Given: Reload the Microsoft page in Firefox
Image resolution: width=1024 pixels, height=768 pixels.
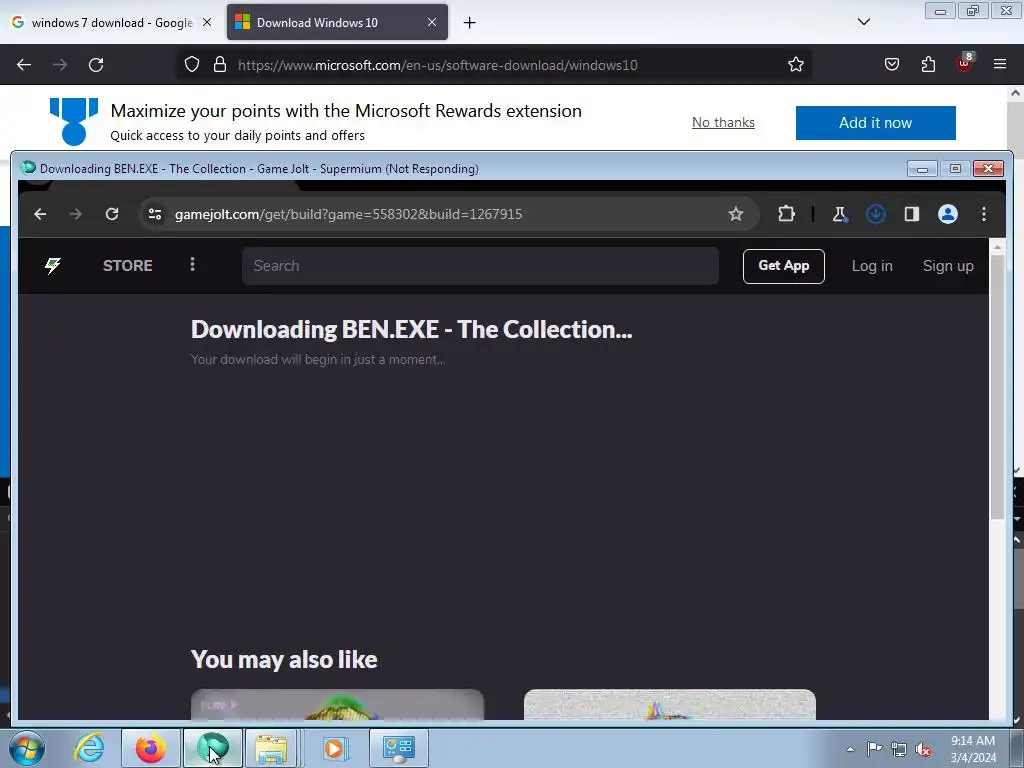Looking at the screenshot, I should click(x=96, y=65).
